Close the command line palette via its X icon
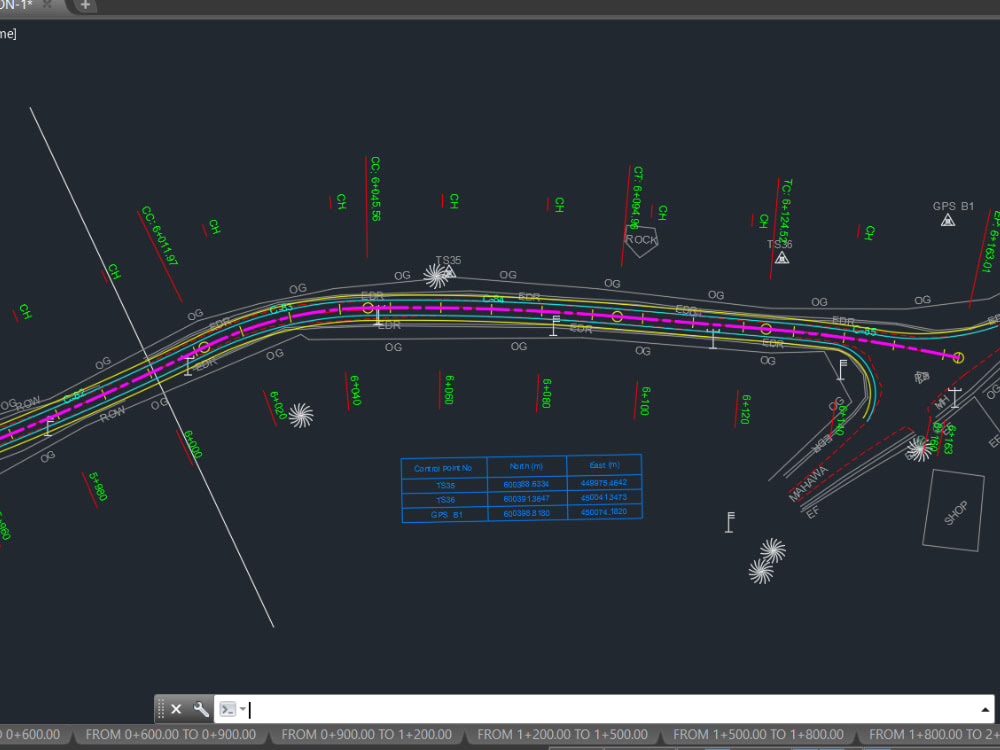 point(176,709)
